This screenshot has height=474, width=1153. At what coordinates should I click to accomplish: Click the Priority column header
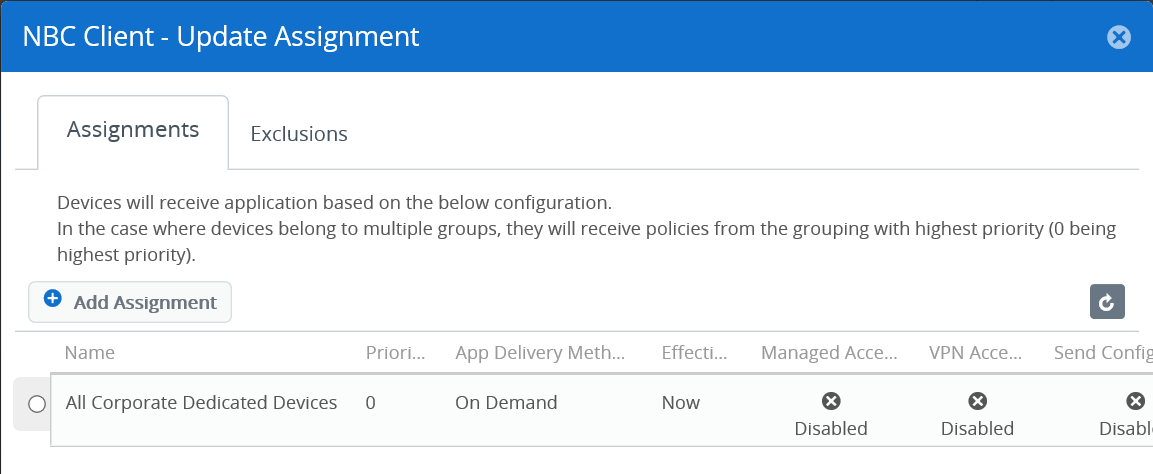coord(396,353)
